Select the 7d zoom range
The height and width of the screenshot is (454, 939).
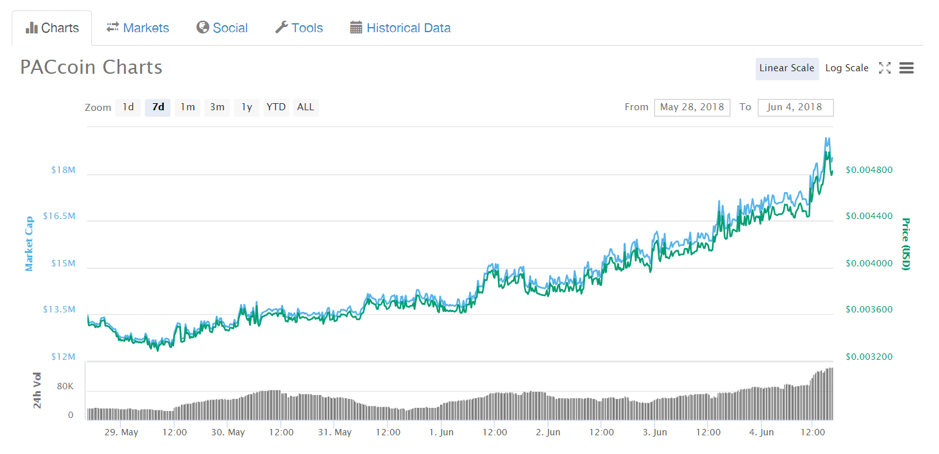coord(158,107)
